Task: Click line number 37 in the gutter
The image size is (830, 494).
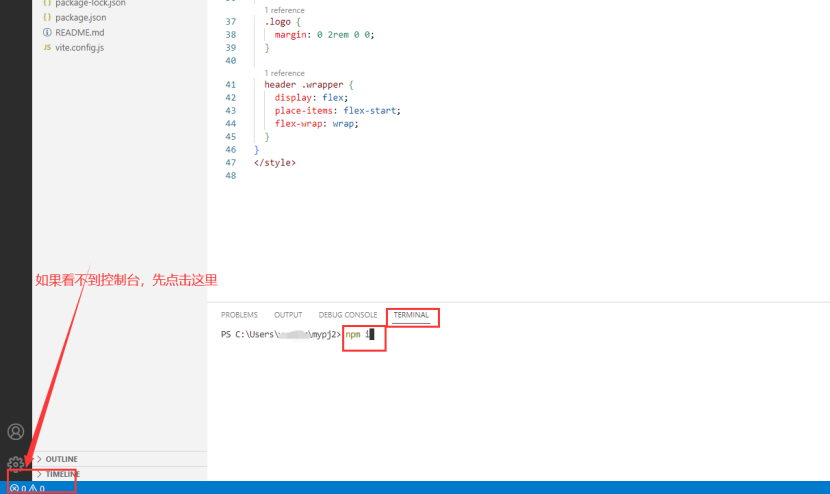Action: [230, 22]
